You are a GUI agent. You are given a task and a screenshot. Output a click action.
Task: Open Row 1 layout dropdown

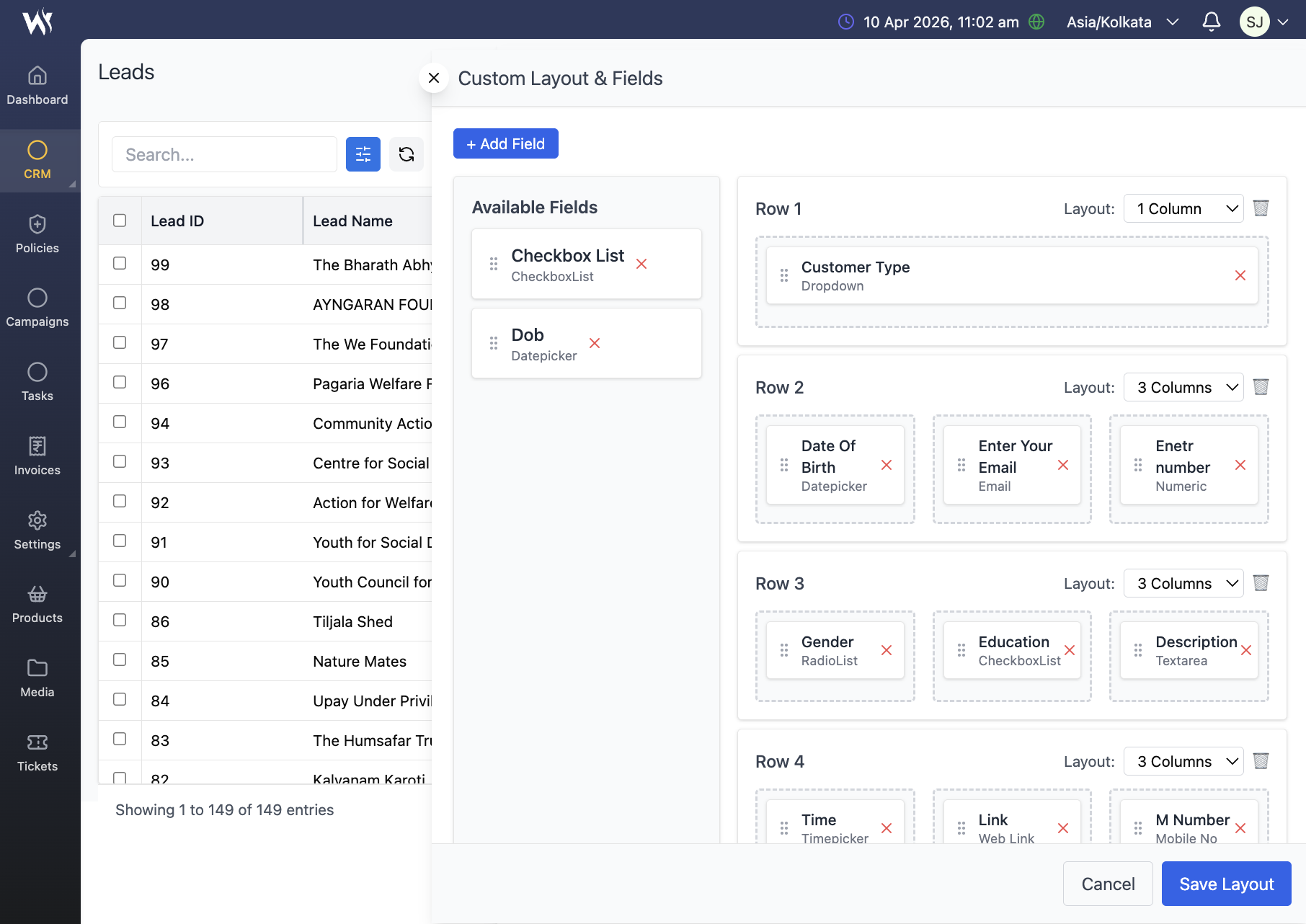pos(1183,209)
